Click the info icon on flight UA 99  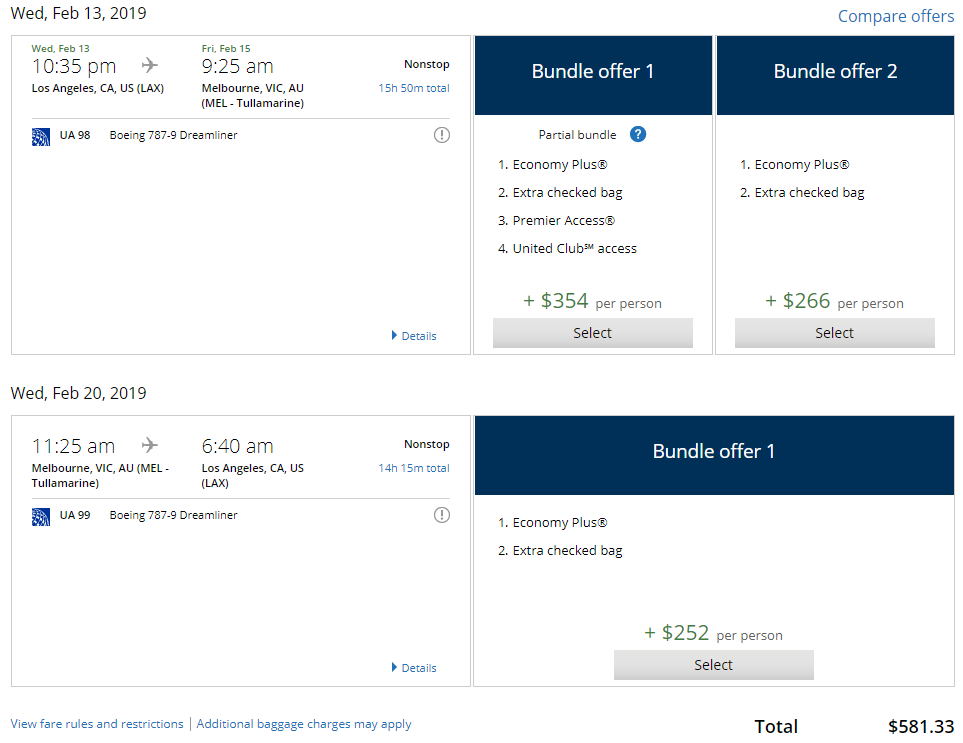pyautogui.click(x=442, y=515)
